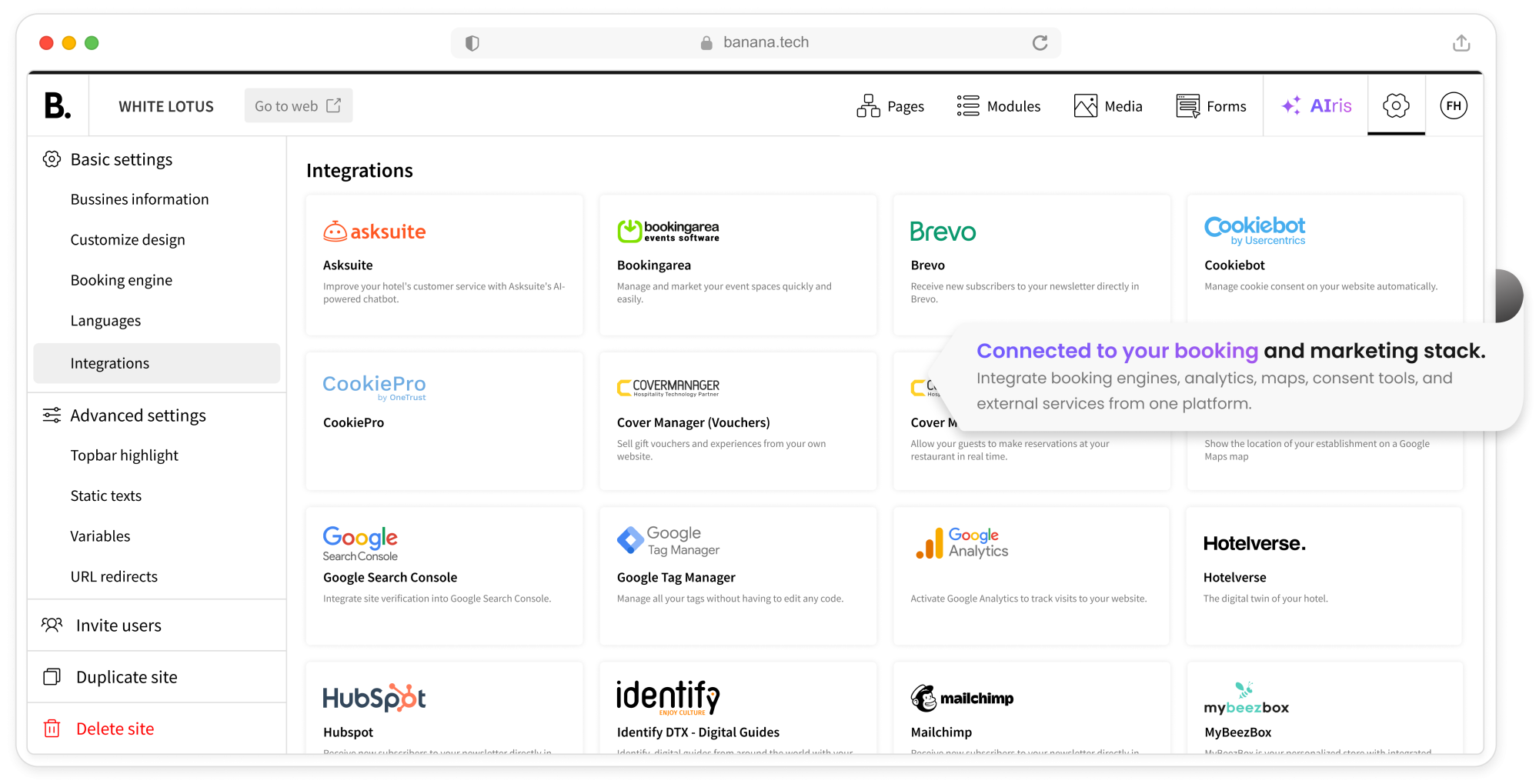Click the Hotelverse logo
This screenshot has width=1539, height=784.
pyautogui.click(x=1254, y=544)
